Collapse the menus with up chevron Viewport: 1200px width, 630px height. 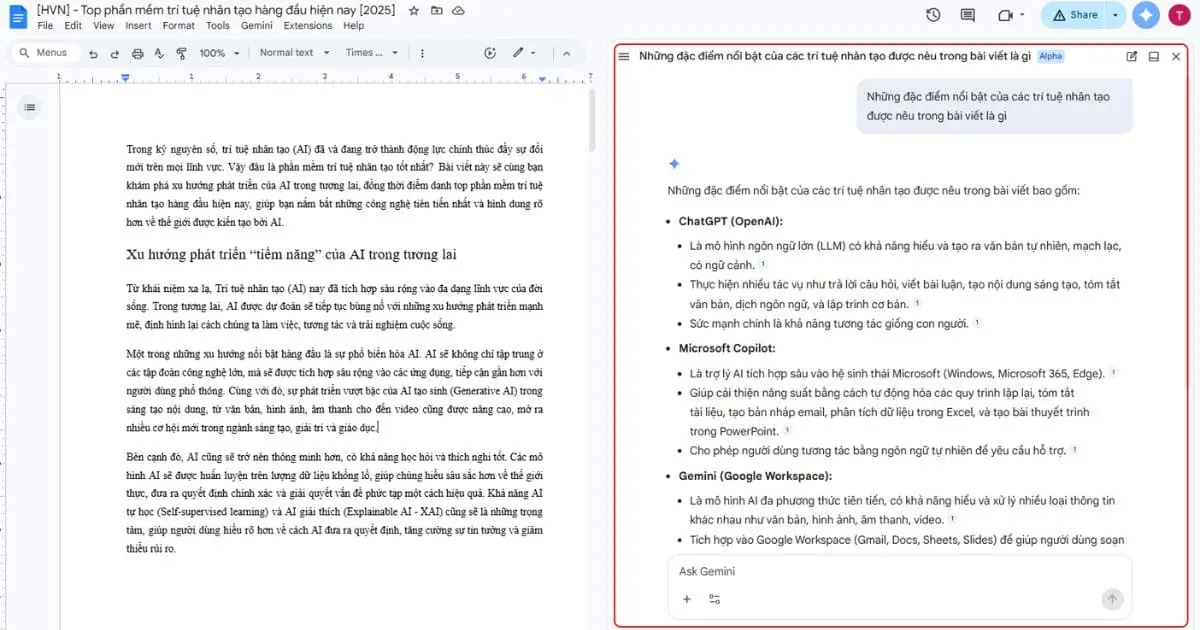coord(566,53)
